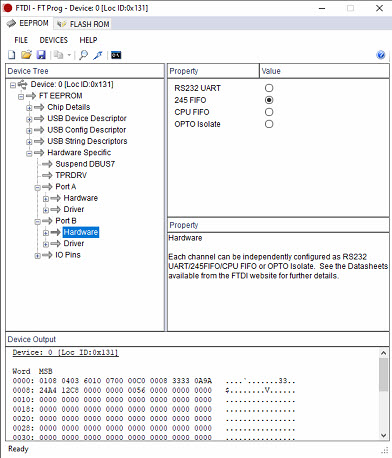Select the CPU FIFO radio button
Screen dimensions: 392x458
click(x=269, y=112)
